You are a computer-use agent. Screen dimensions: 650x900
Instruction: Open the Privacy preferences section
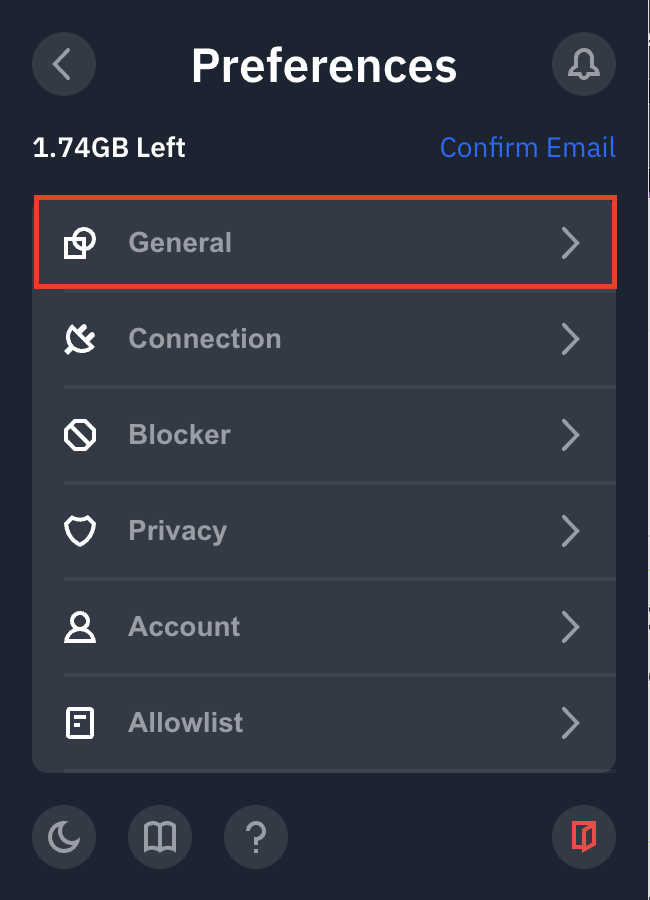[x=178, y=531]
